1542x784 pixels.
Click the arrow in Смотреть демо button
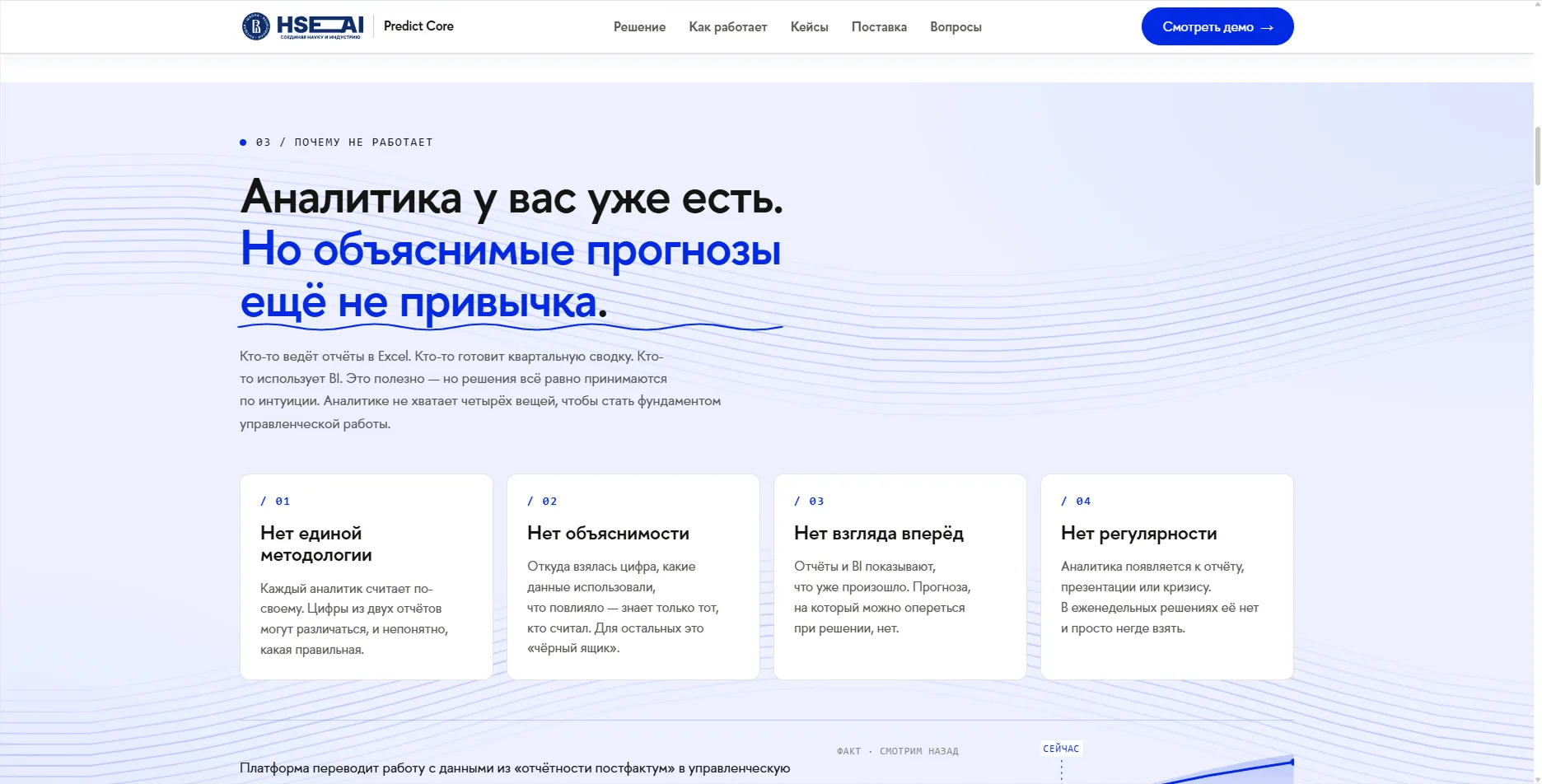pyautogui.click(x=1267, y=27)
